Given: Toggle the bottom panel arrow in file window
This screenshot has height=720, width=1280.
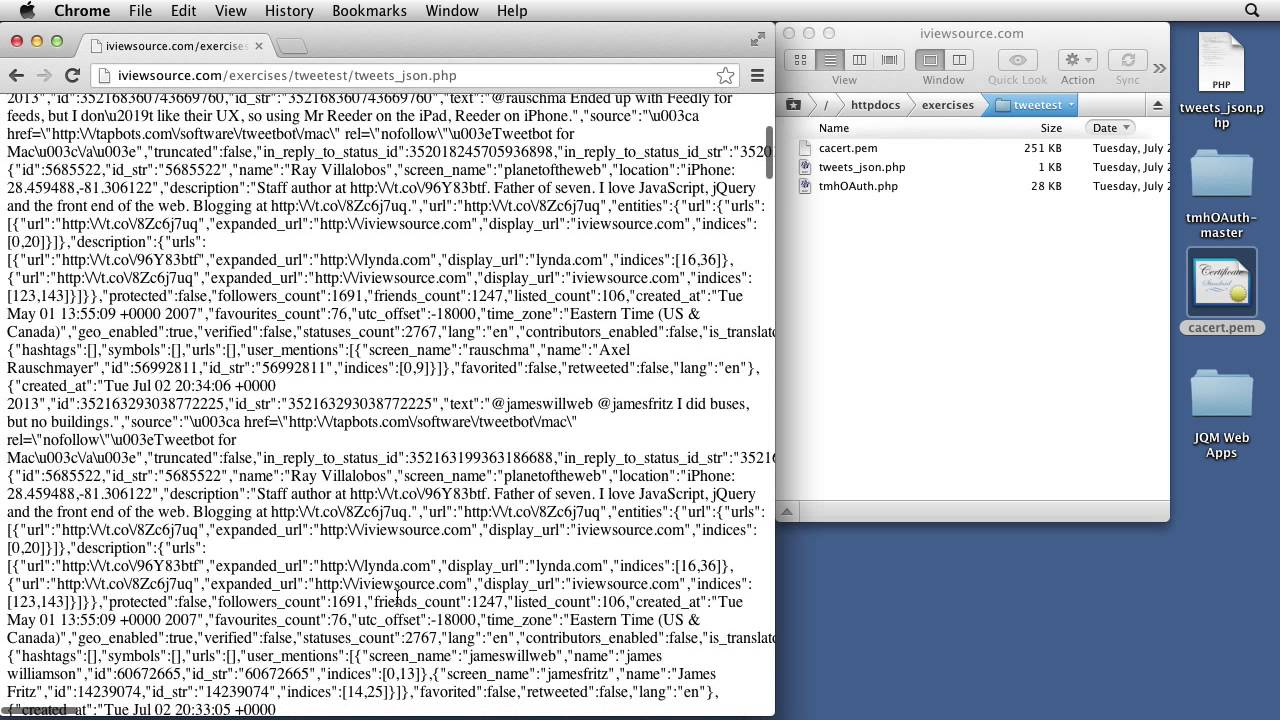Looking at the screenshot, I should tap(787, 512).
